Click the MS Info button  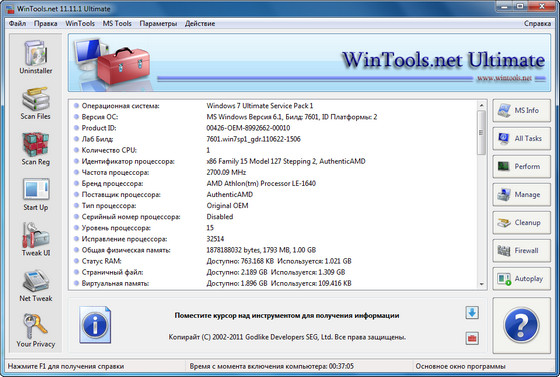[x=521, y=111]
